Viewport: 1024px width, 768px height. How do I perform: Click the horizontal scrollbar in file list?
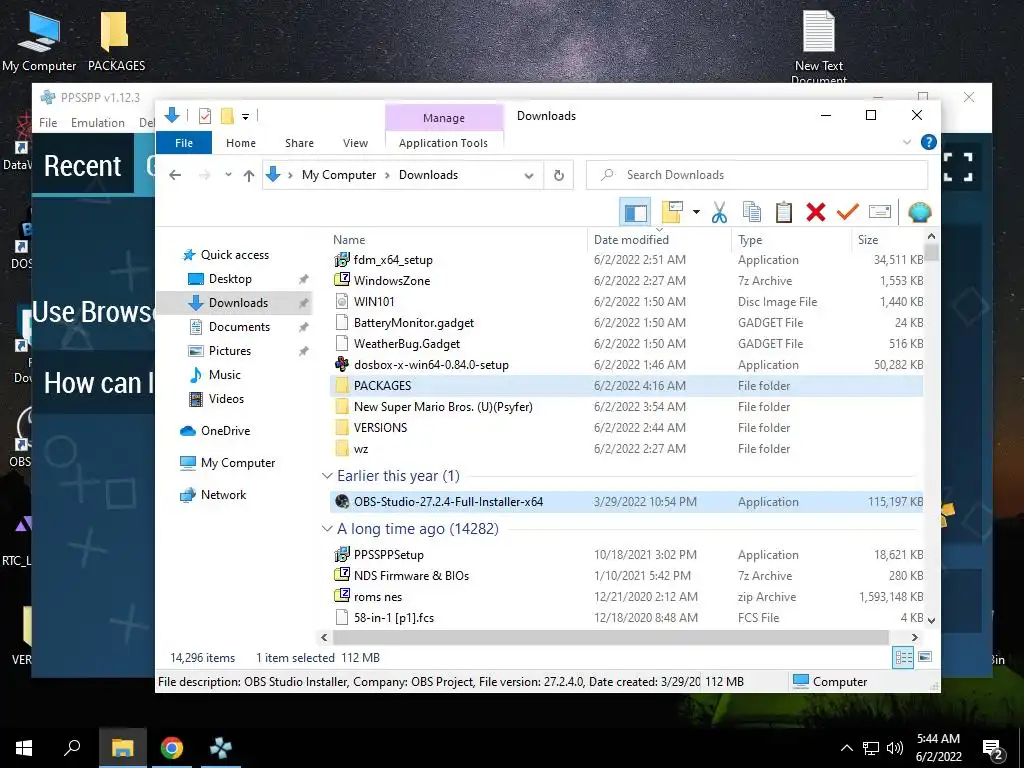[610, 637]
